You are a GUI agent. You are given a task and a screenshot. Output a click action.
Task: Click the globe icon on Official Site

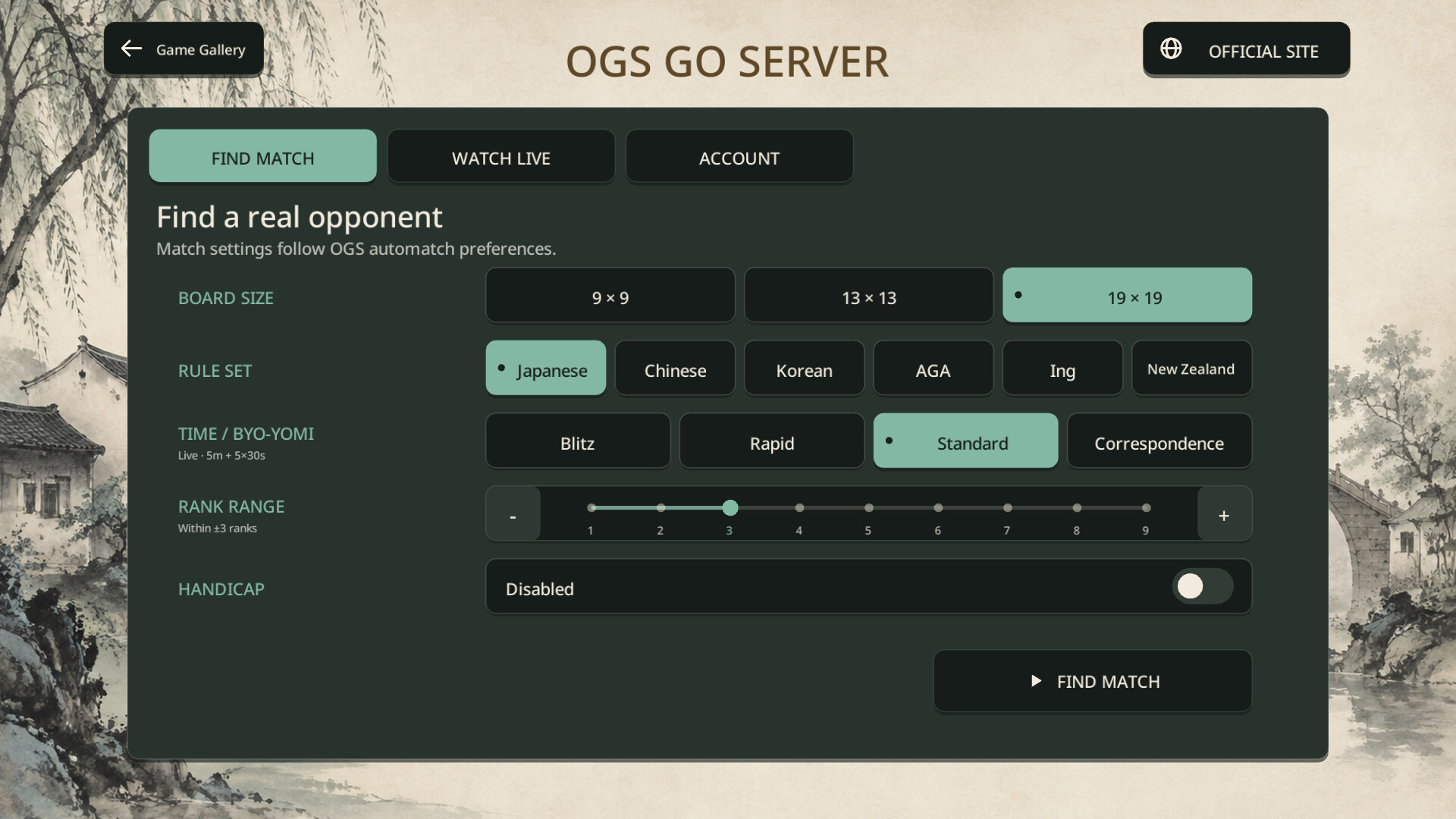tap(1171, 49)
